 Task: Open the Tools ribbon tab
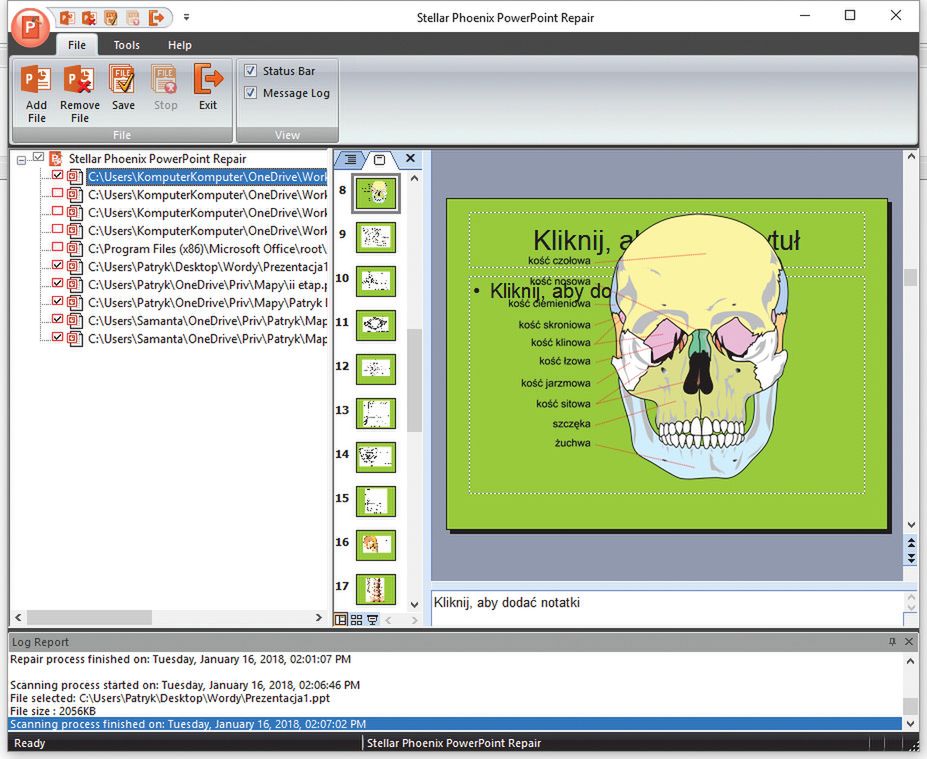pyautogui.click(x=127, y=45)
